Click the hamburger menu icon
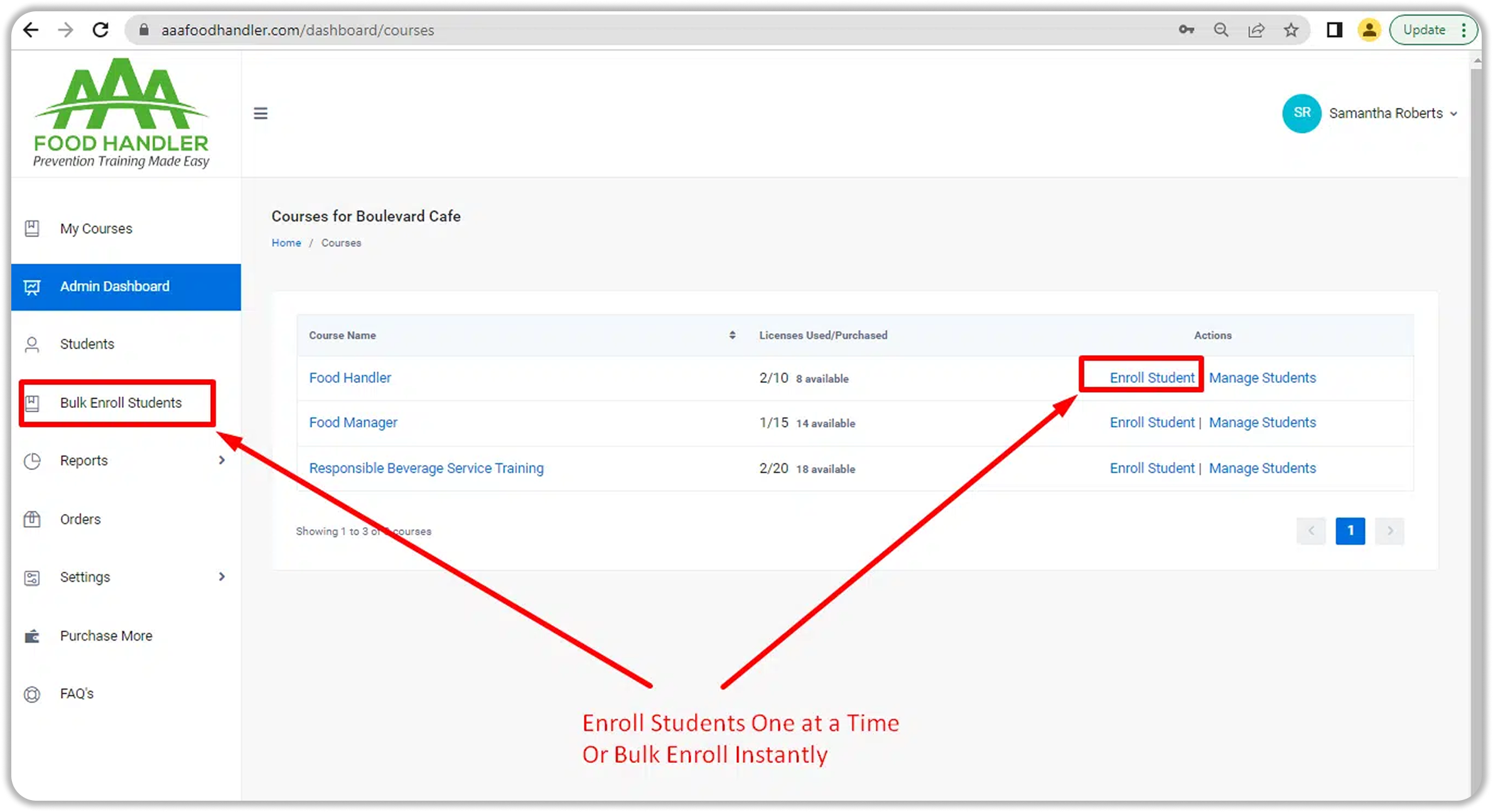Screen dimensions: 1493x812 coord(261,114)
